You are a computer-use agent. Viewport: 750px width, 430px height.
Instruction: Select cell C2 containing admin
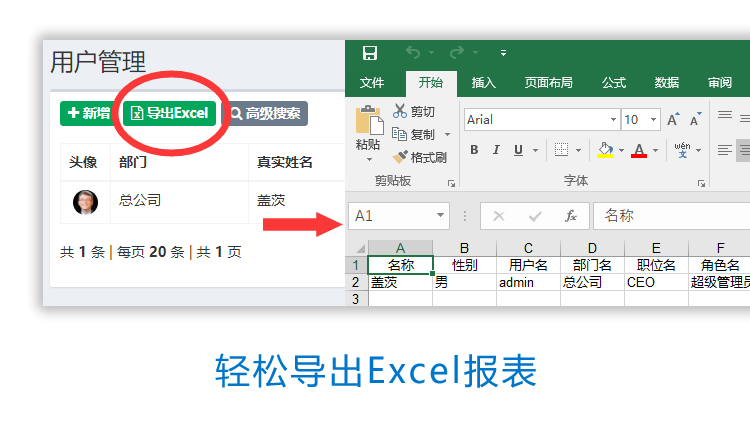528,282
